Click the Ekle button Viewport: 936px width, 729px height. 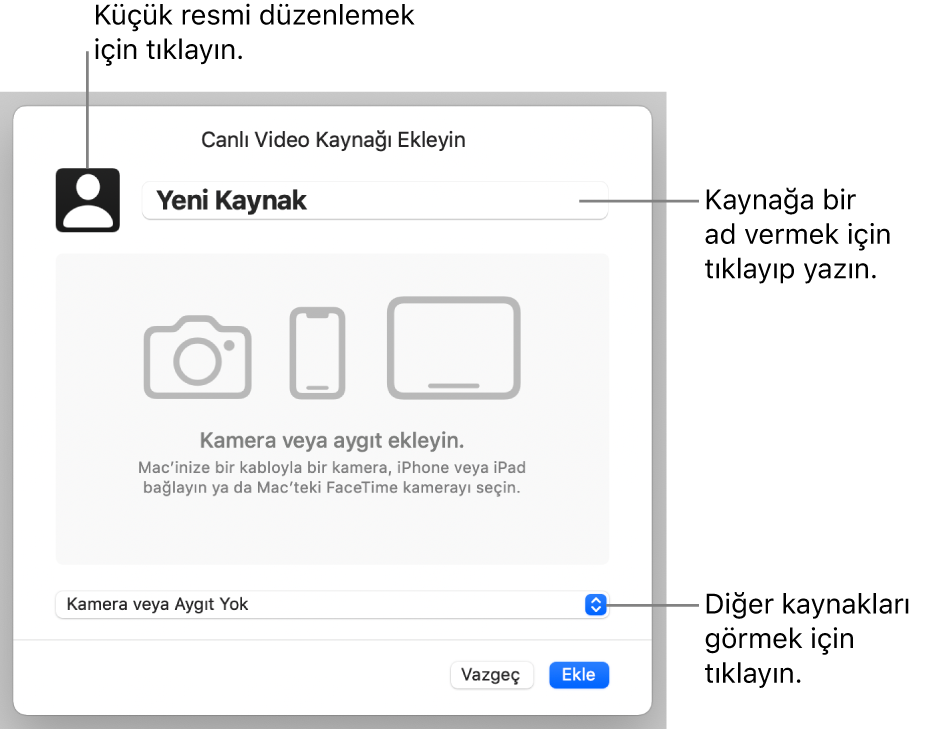(x=579, y=675)
